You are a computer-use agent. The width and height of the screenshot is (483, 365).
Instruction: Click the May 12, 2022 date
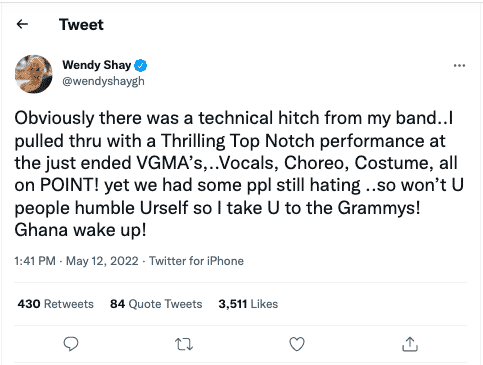pos(102,261)
